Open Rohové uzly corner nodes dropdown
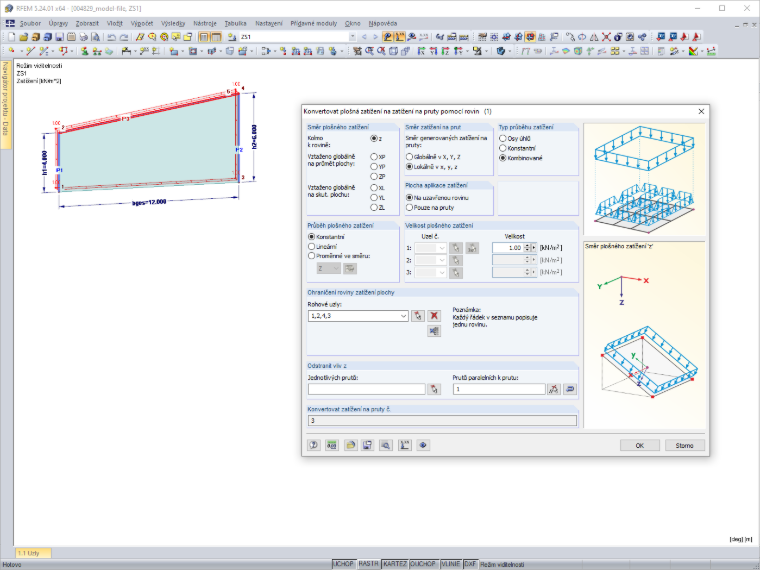760x570 pixels. pos(403,316)
